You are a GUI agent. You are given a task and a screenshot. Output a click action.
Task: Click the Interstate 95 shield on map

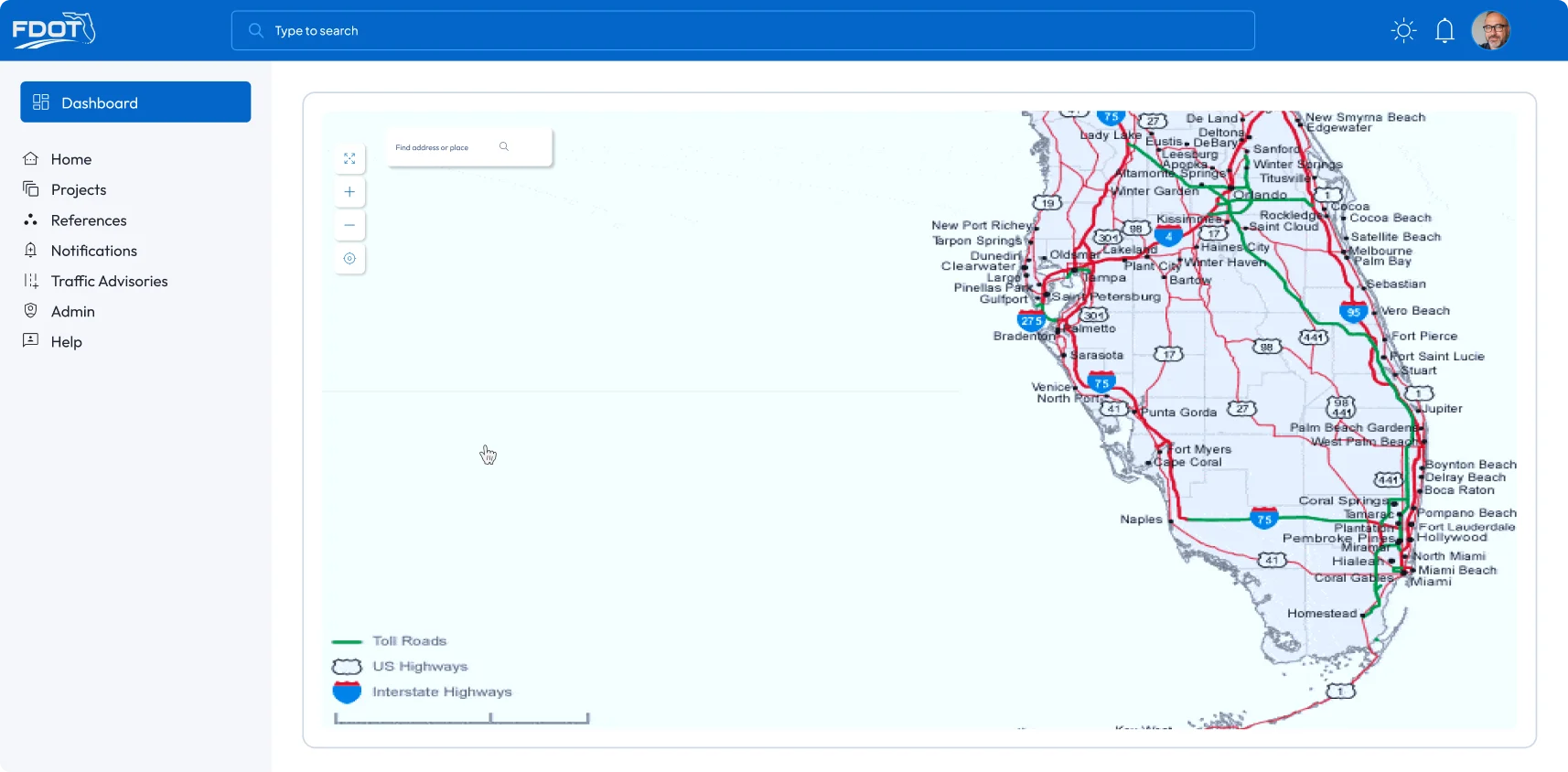point(1353,312)
